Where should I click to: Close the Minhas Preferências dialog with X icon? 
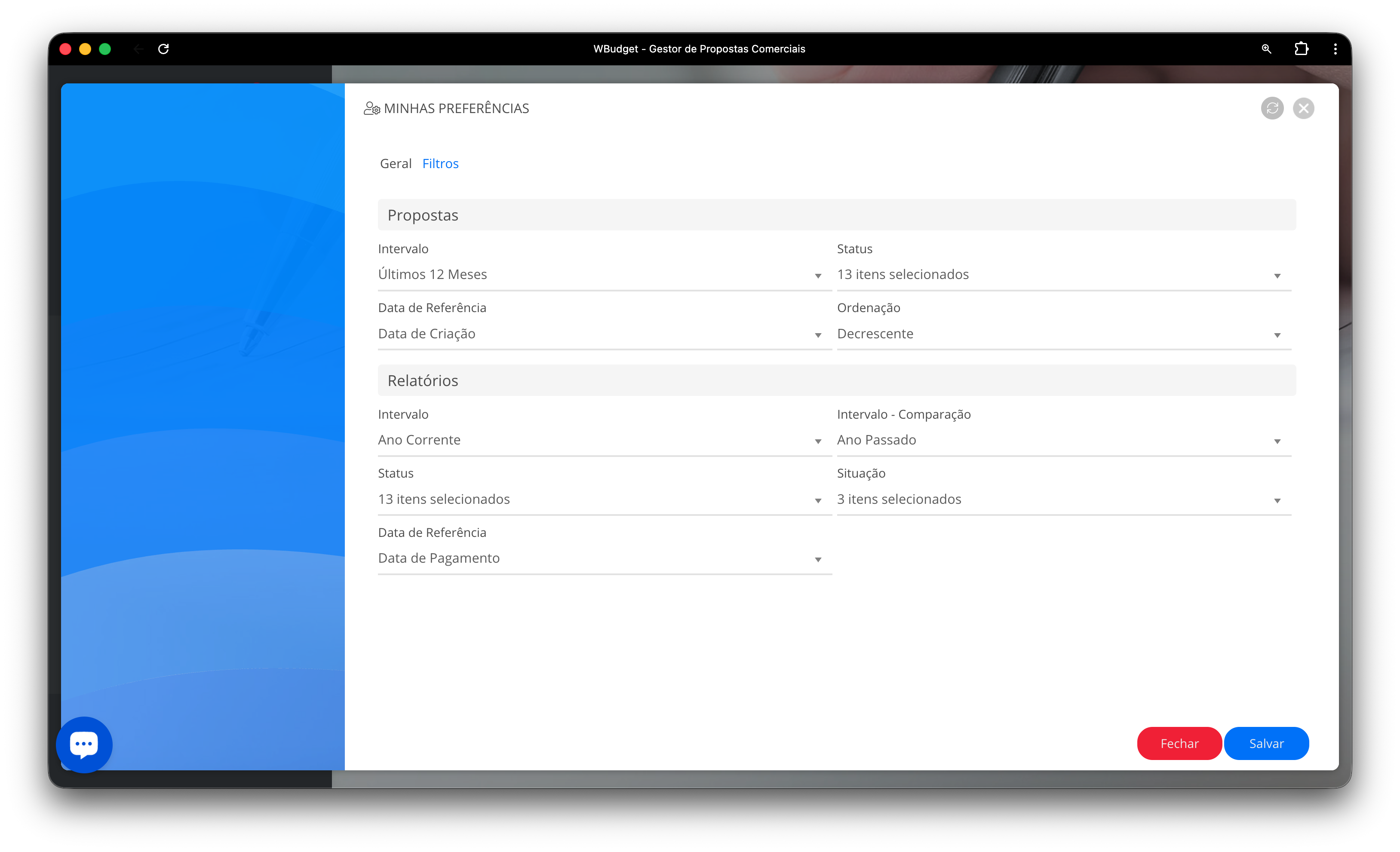tap(1303, 108)
